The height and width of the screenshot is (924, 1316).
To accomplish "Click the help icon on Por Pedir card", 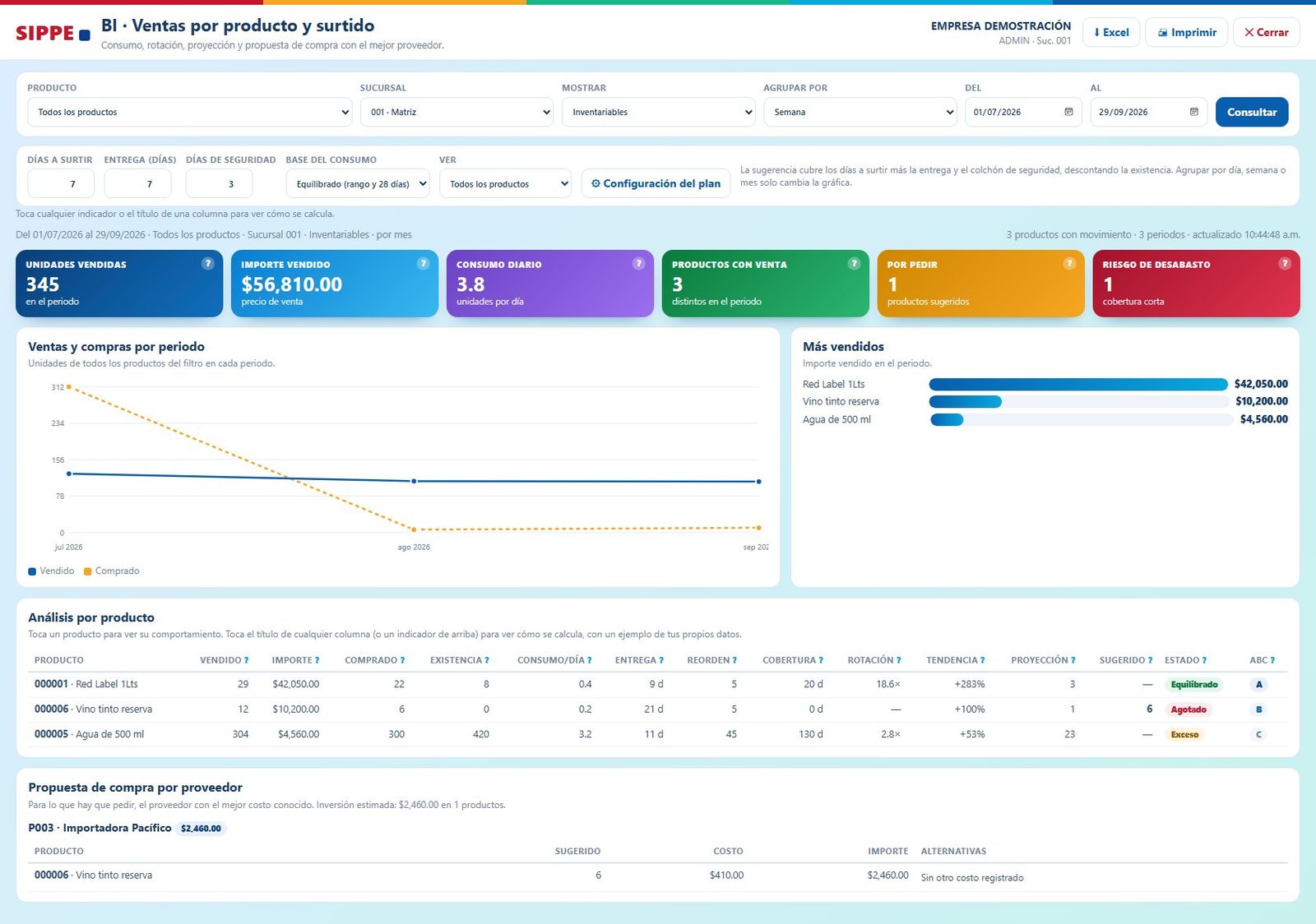I will pyautogui.click(x=1070, y=264).
